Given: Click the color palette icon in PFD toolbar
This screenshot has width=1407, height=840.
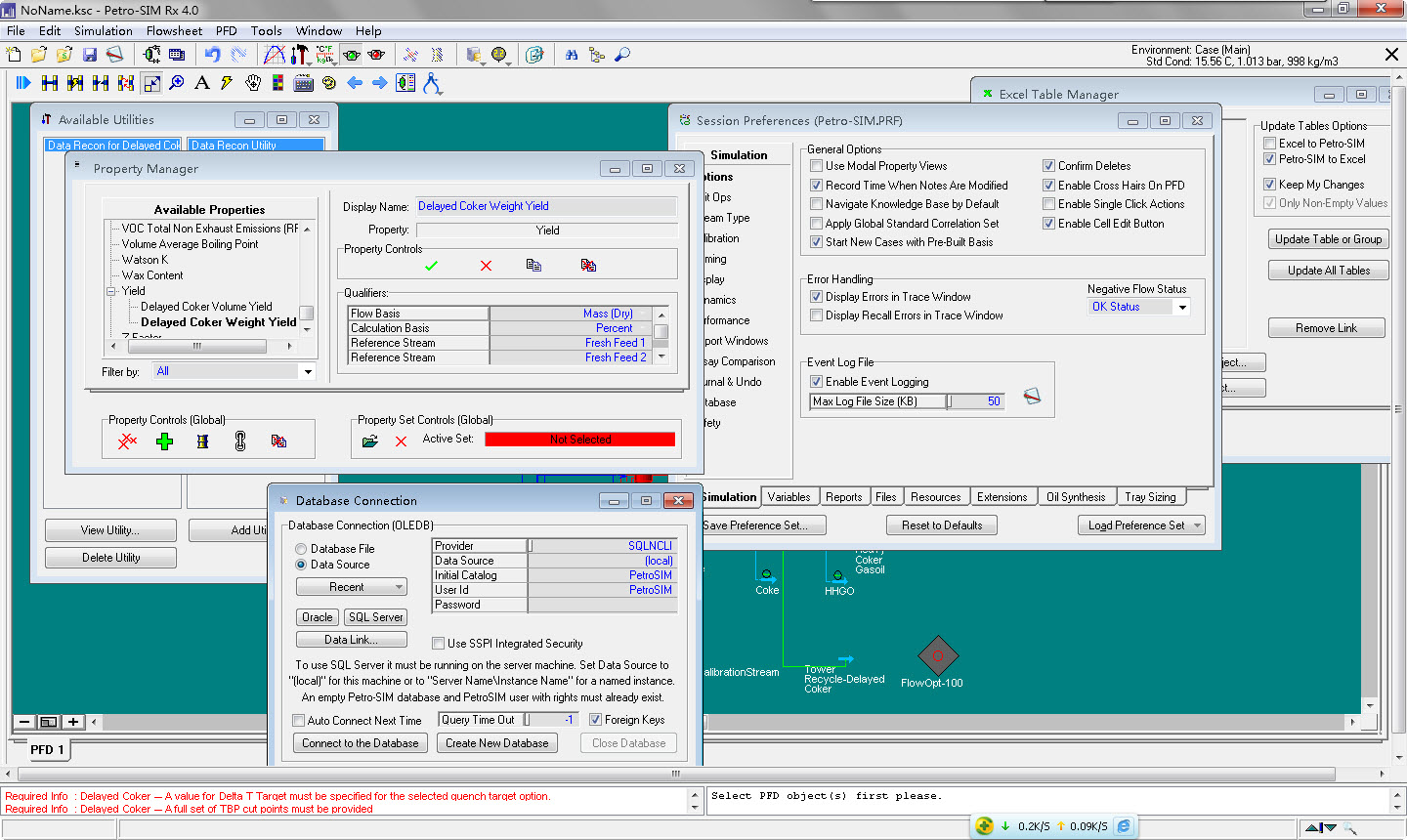Looking at the screenshot, I should [x=278, y=83].
